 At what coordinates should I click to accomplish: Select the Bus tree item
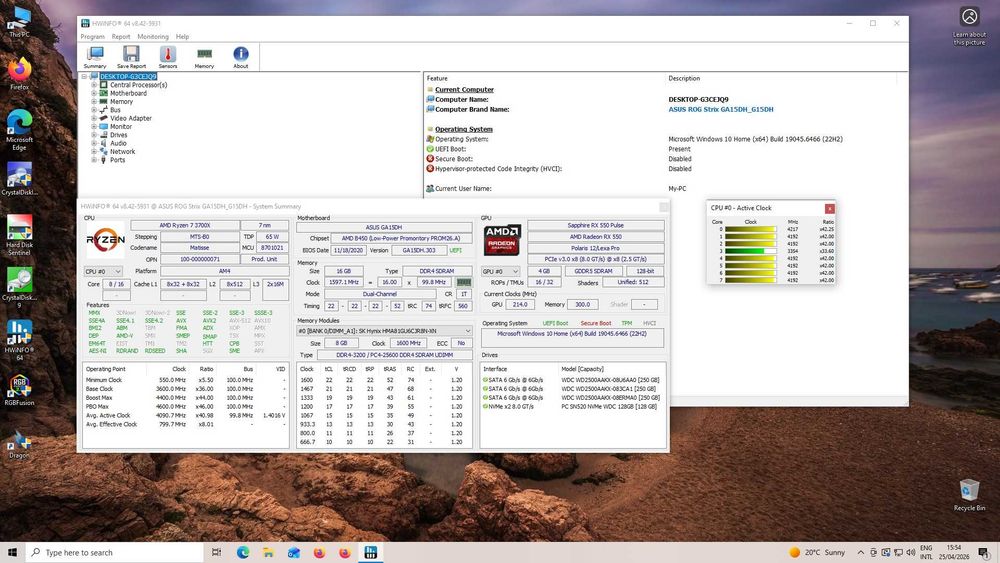pos(115,110)
